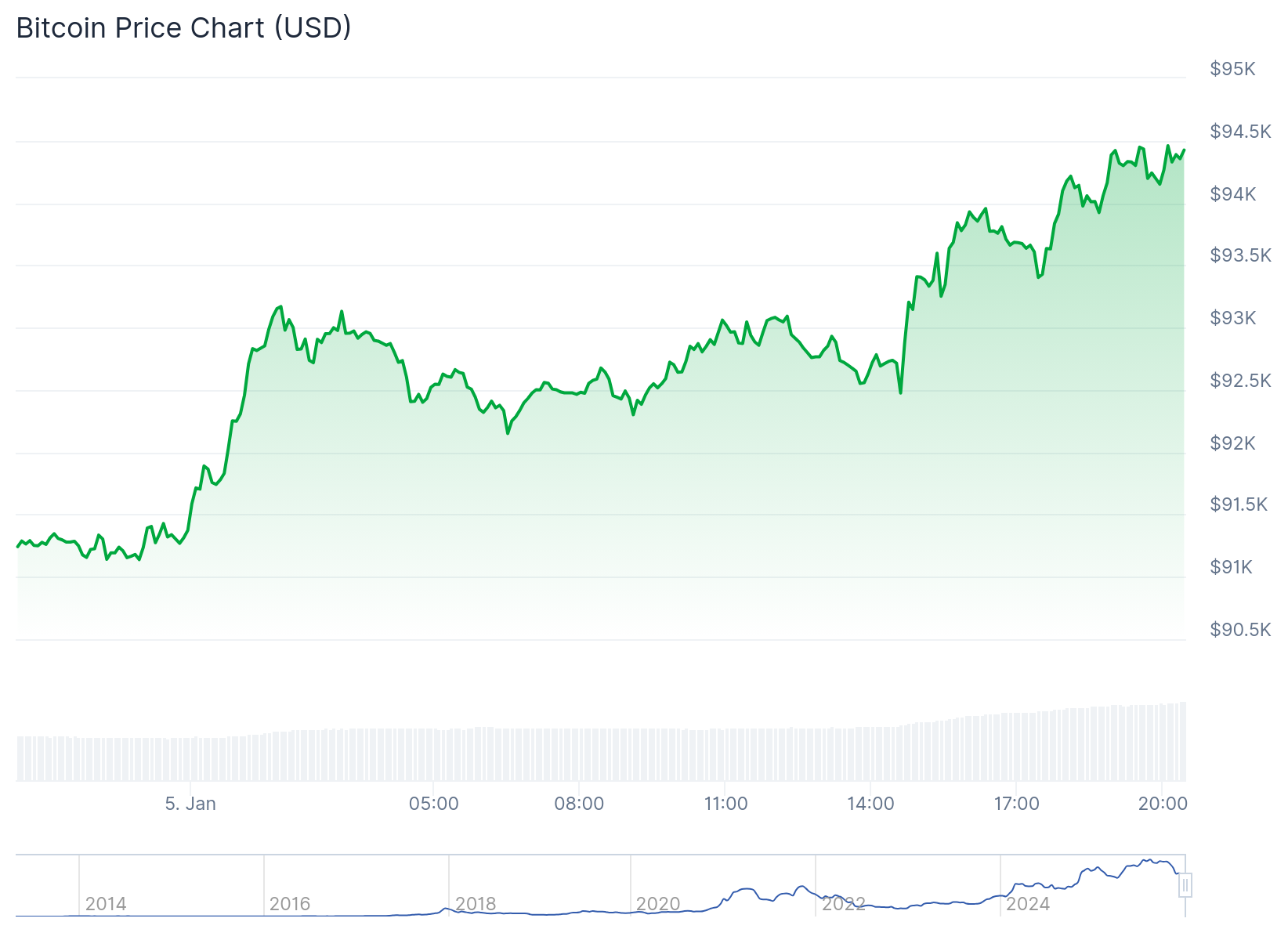This screenshot has height=940, width=1288.
Task: Select the 2018 marker in the navigator timeline
Action: 476,904
